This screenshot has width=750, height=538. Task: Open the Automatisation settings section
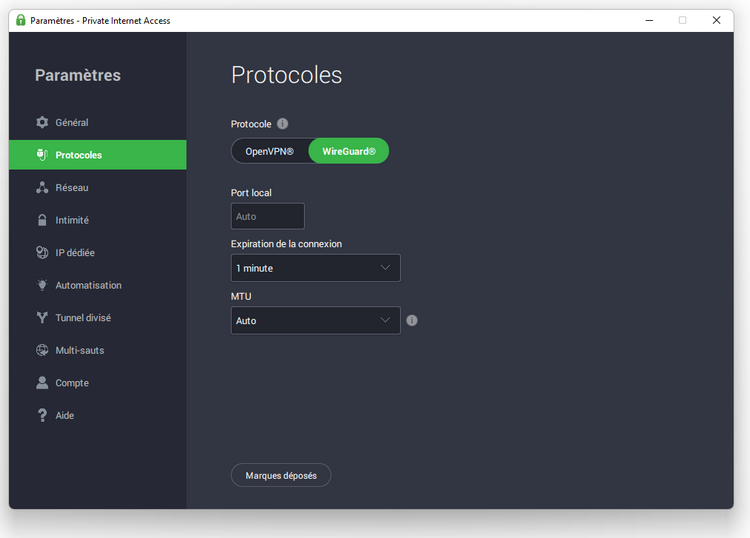pos(98,285)
